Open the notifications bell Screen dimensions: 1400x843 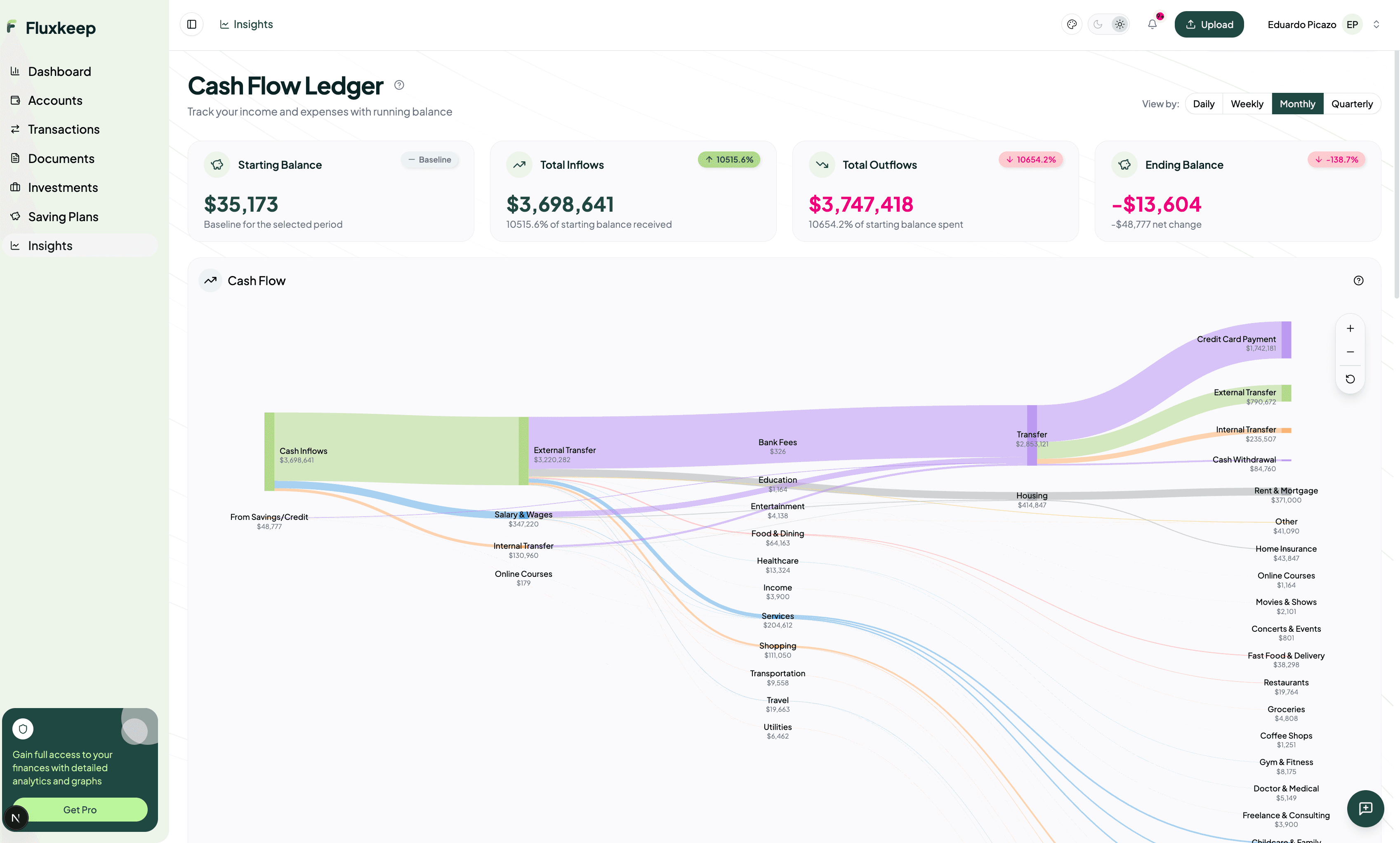(x=1153, y=24)
